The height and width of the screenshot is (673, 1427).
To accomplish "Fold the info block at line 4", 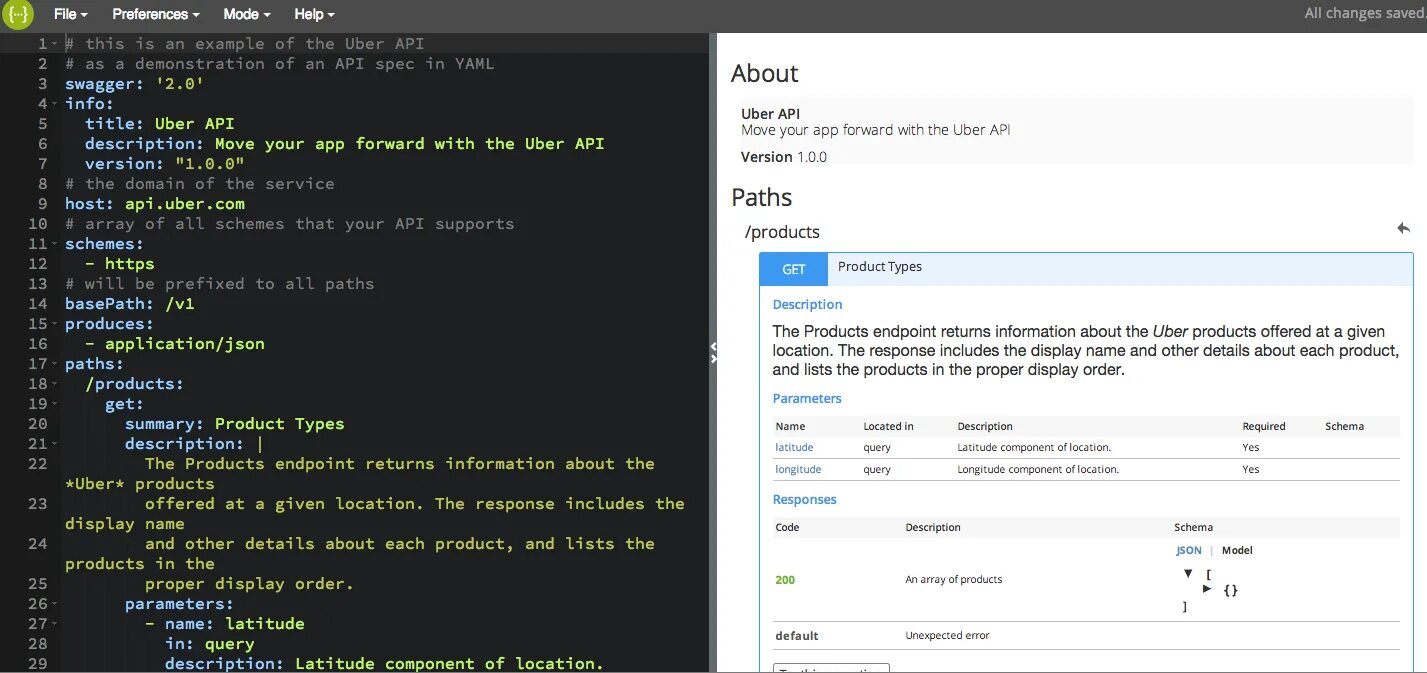I will pyautogui.click(x=56, y=104).
